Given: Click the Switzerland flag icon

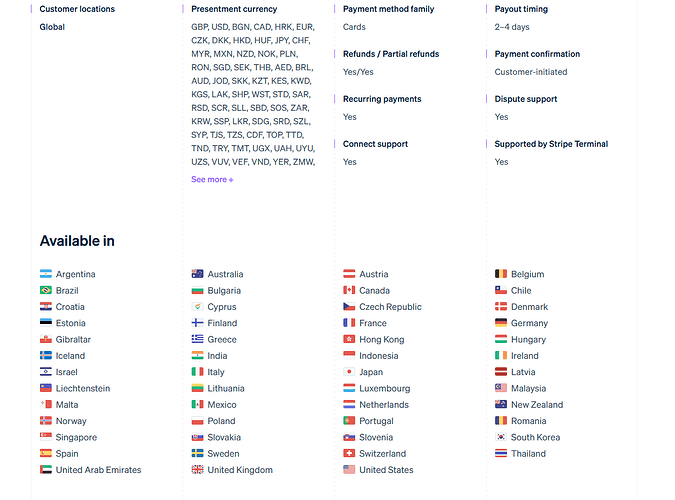Looking at the screenshot, I should click(x=349, y=454).
